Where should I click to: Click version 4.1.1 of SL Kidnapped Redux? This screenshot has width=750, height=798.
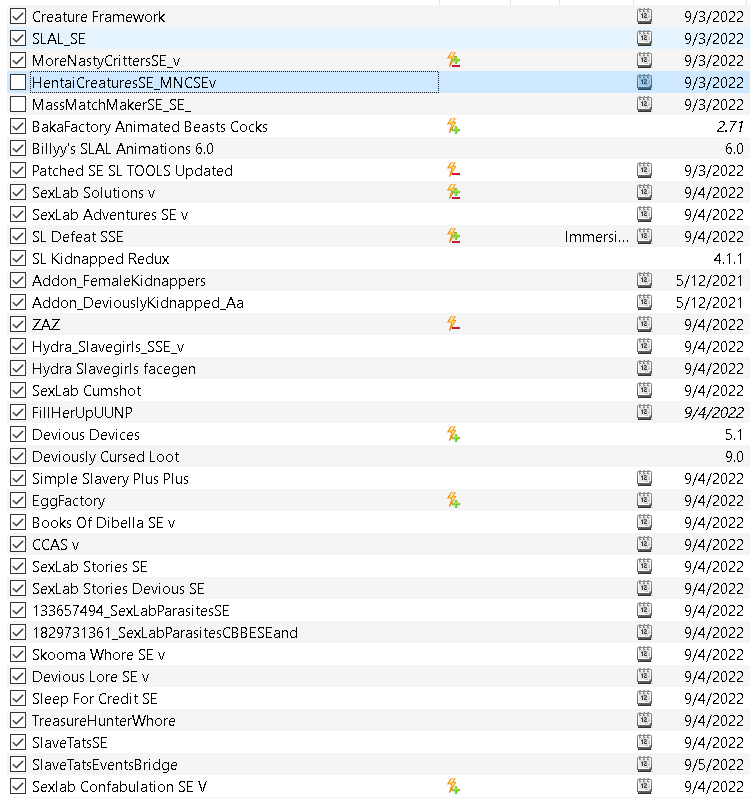coord(728,259)
